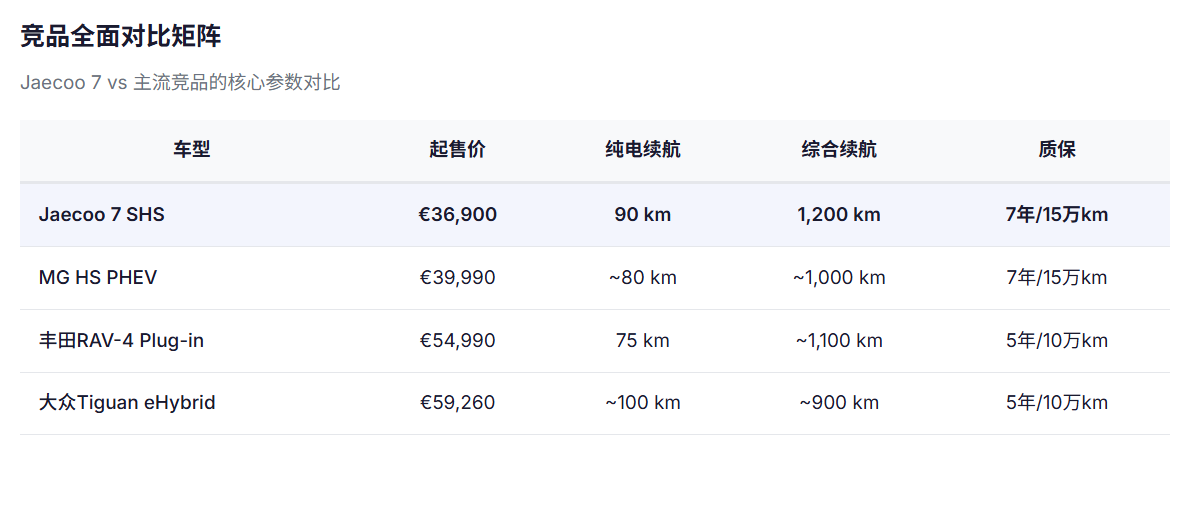Screen dimensions: 1195x512
Task: Click the €36,900 price cell
Action: tap(457, 214)
